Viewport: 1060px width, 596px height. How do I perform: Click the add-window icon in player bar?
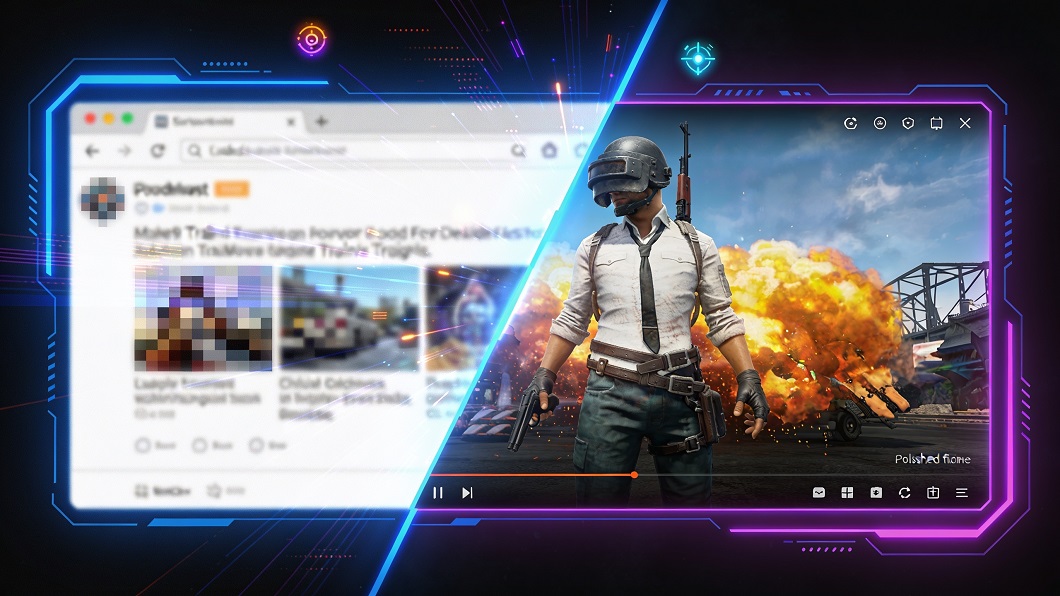pyautogui.click(x=933, y=493)
